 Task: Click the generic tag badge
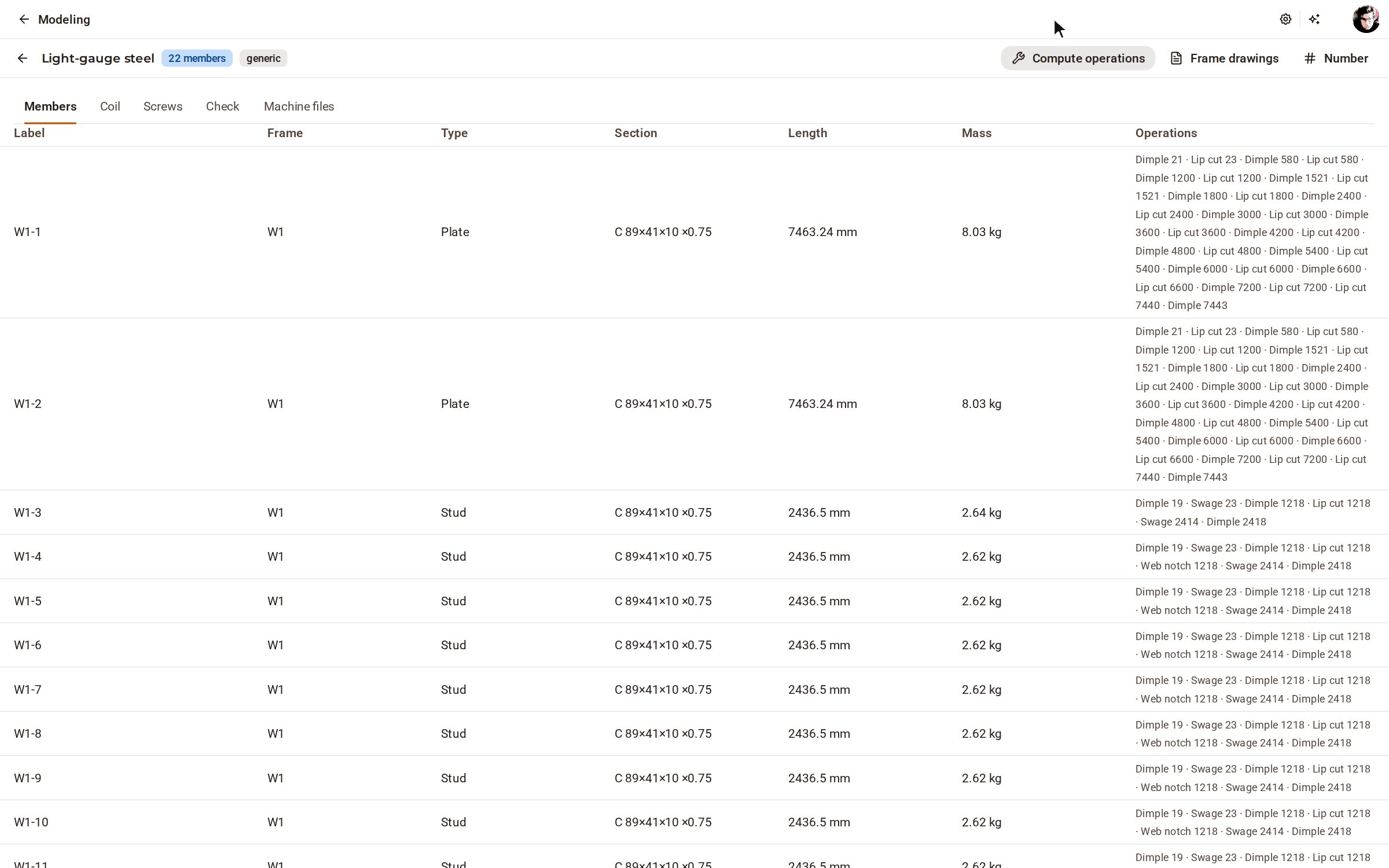(263, 58)
